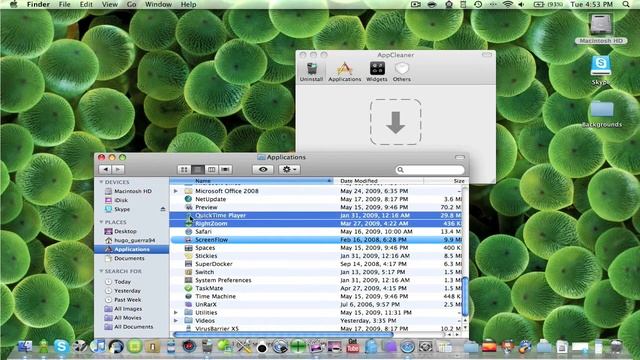The width and height of the screenshot is (640, 360).
Task: Switch Finder to column view
Action: point(211,169)
